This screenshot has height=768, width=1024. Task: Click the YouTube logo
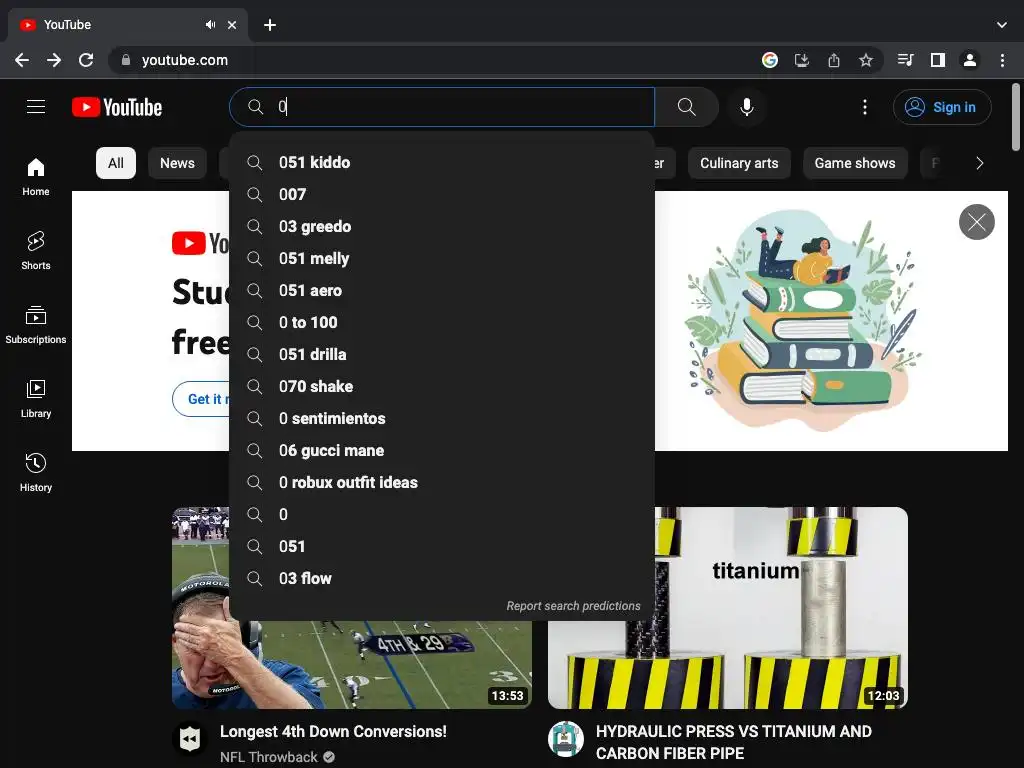click(117, 107)
